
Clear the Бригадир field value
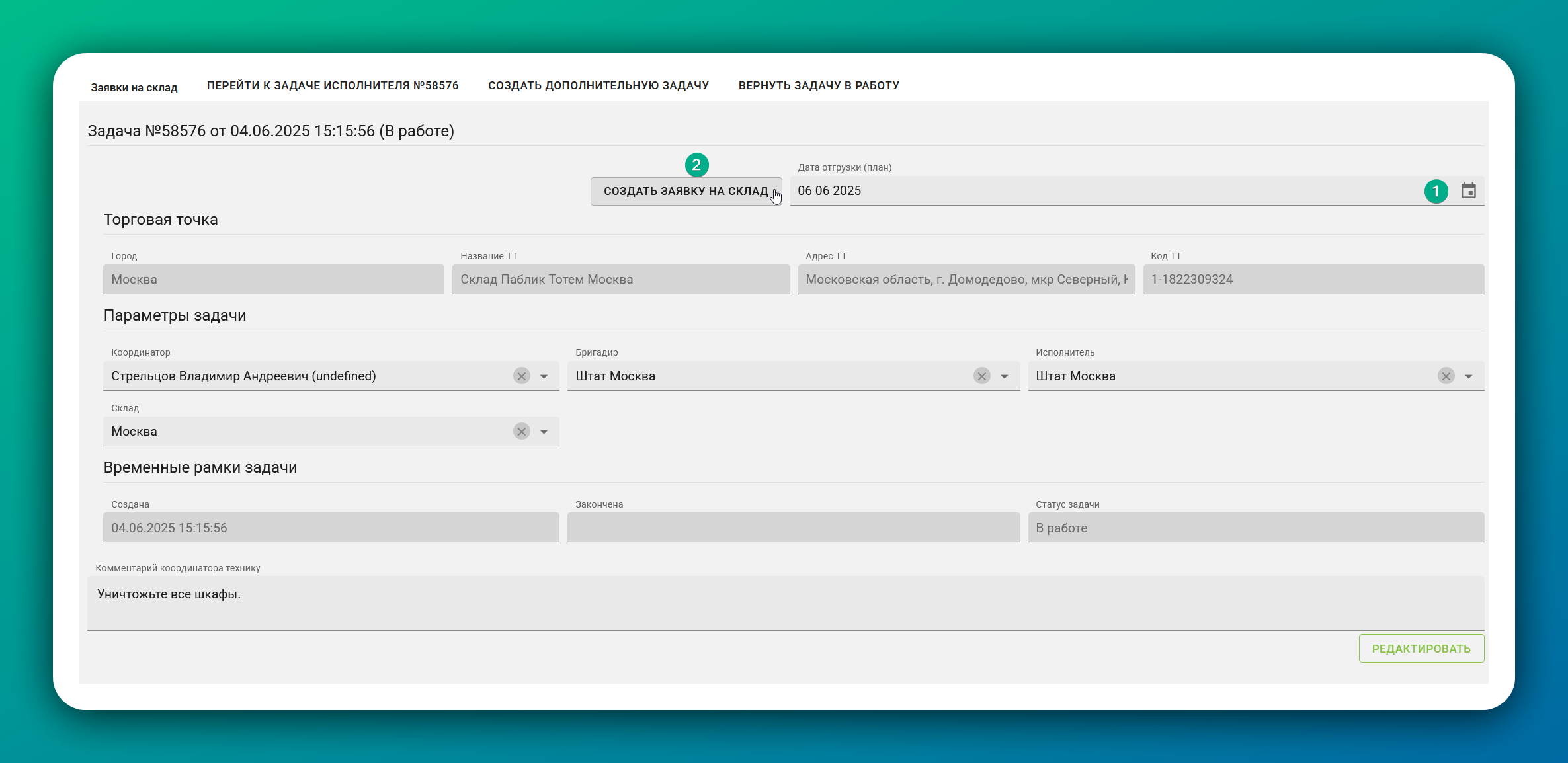(982, 376)
